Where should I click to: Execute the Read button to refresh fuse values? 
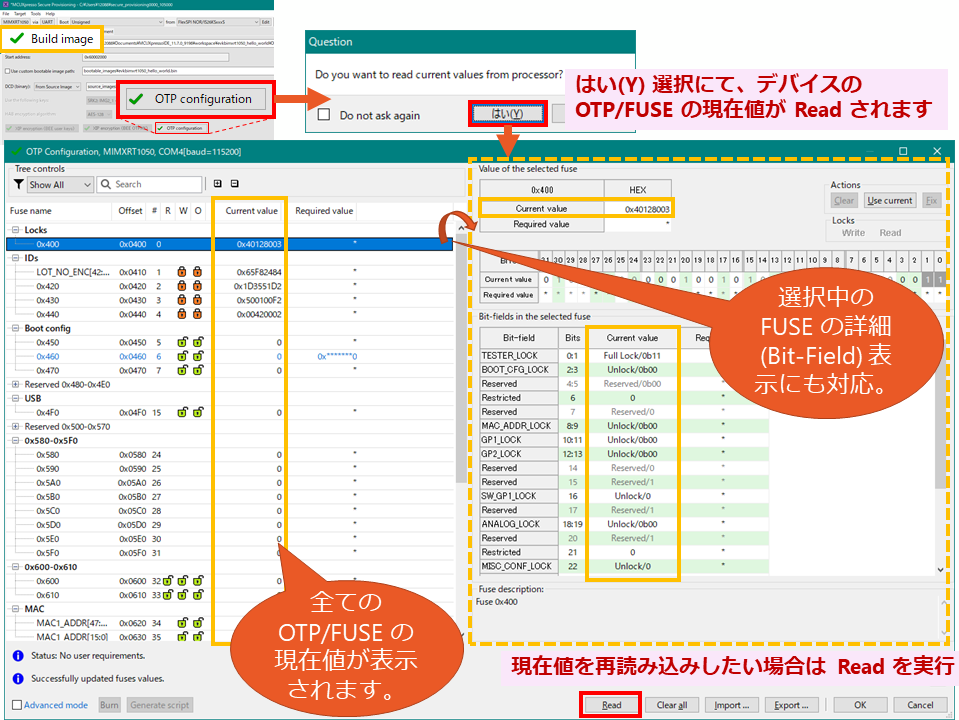tap(609, 704)
